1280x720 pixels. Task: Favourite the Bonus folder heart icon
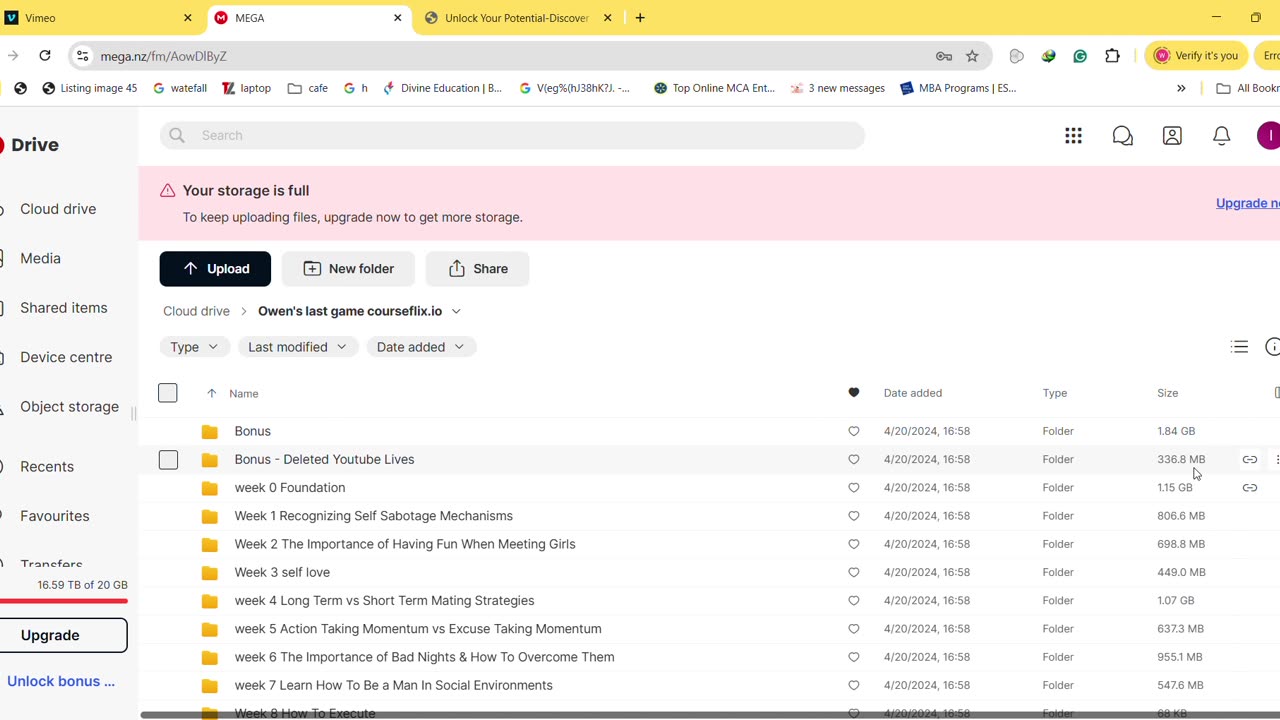pyautogui.click(x=853, y=432)
